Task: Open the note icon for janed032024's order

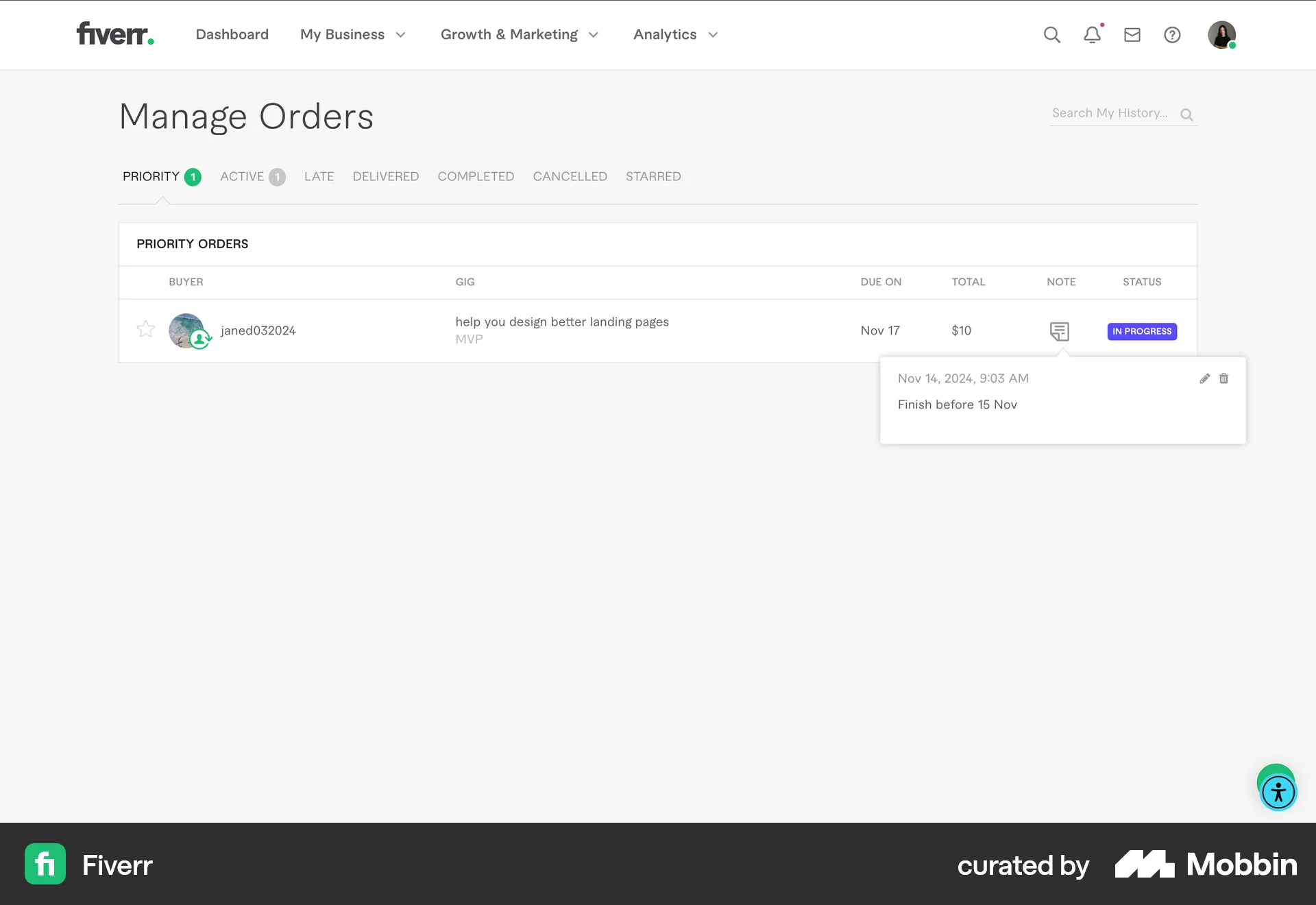Action: pos(1059,331)
